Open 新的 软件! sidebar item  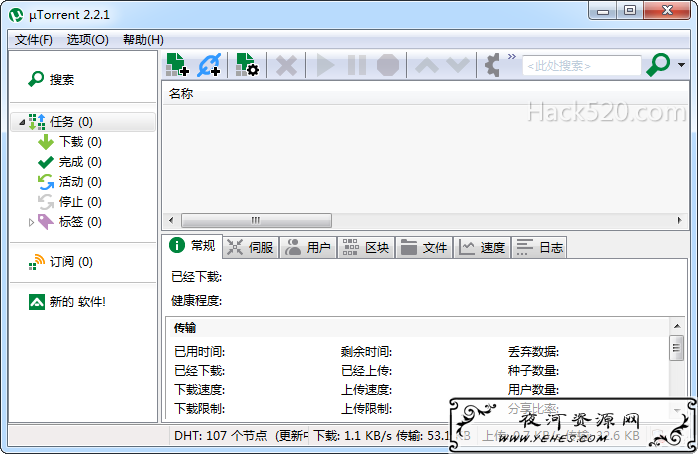67,302
